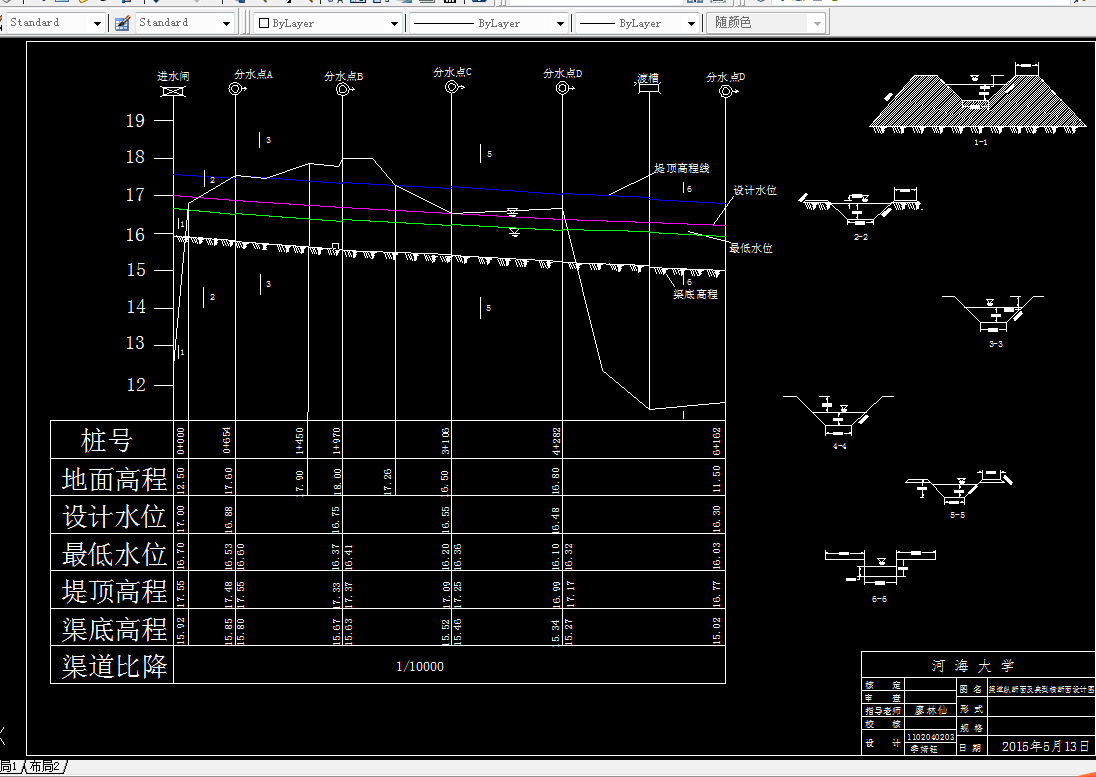Select the 进水闸 gate symbol
The width and height of the screenshot is (1096, 777).
173,92
